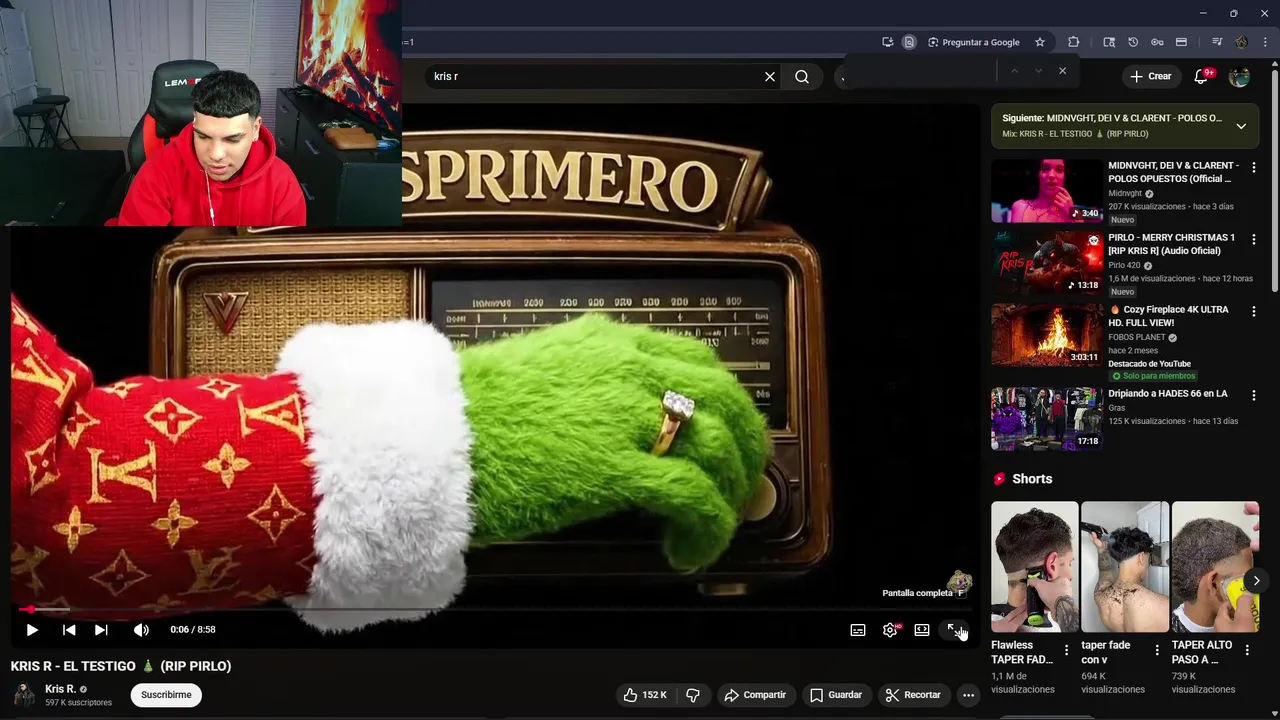Go to next find result

pyautogui.click(x=1038, y=71)
